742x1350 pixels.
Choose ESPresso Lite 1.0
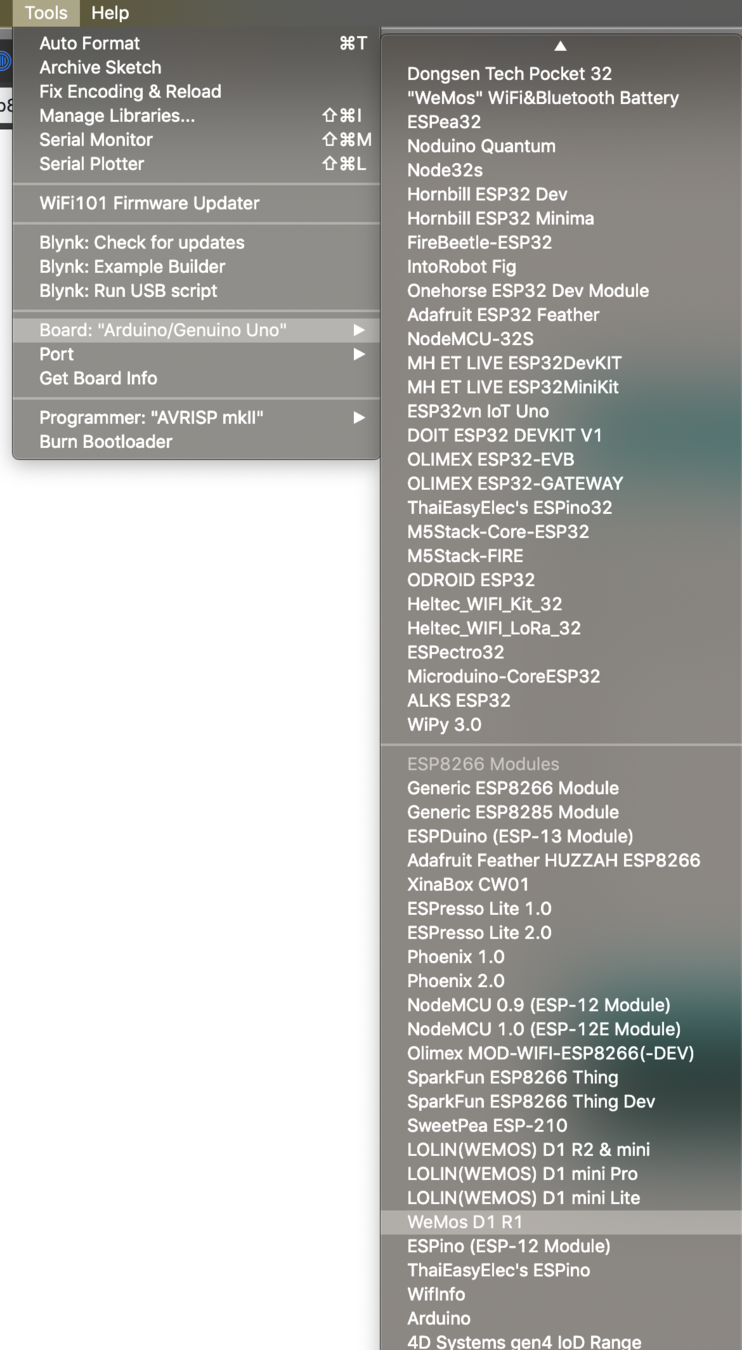(x=561, y=908)
